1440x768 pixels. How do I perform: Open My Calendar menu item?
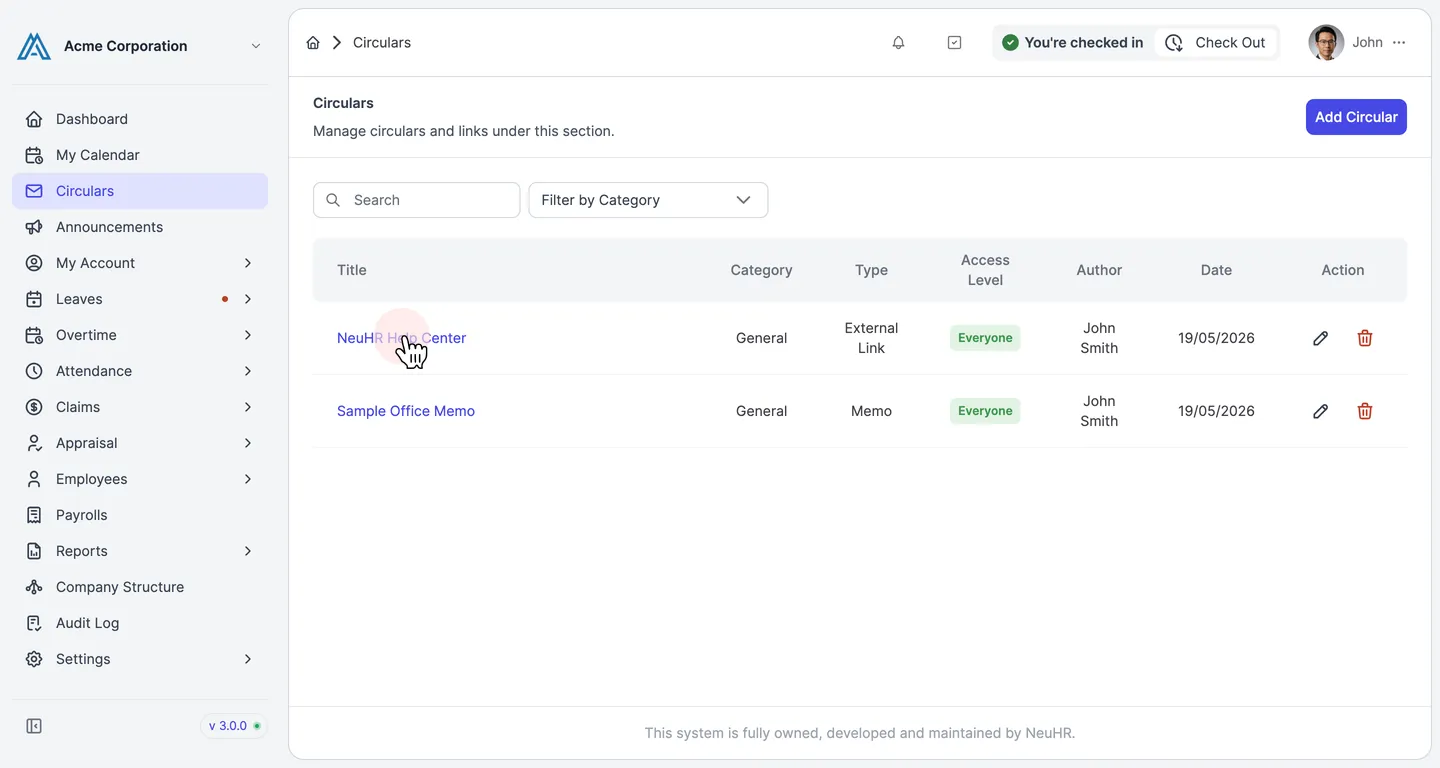[x=140, y=155]
